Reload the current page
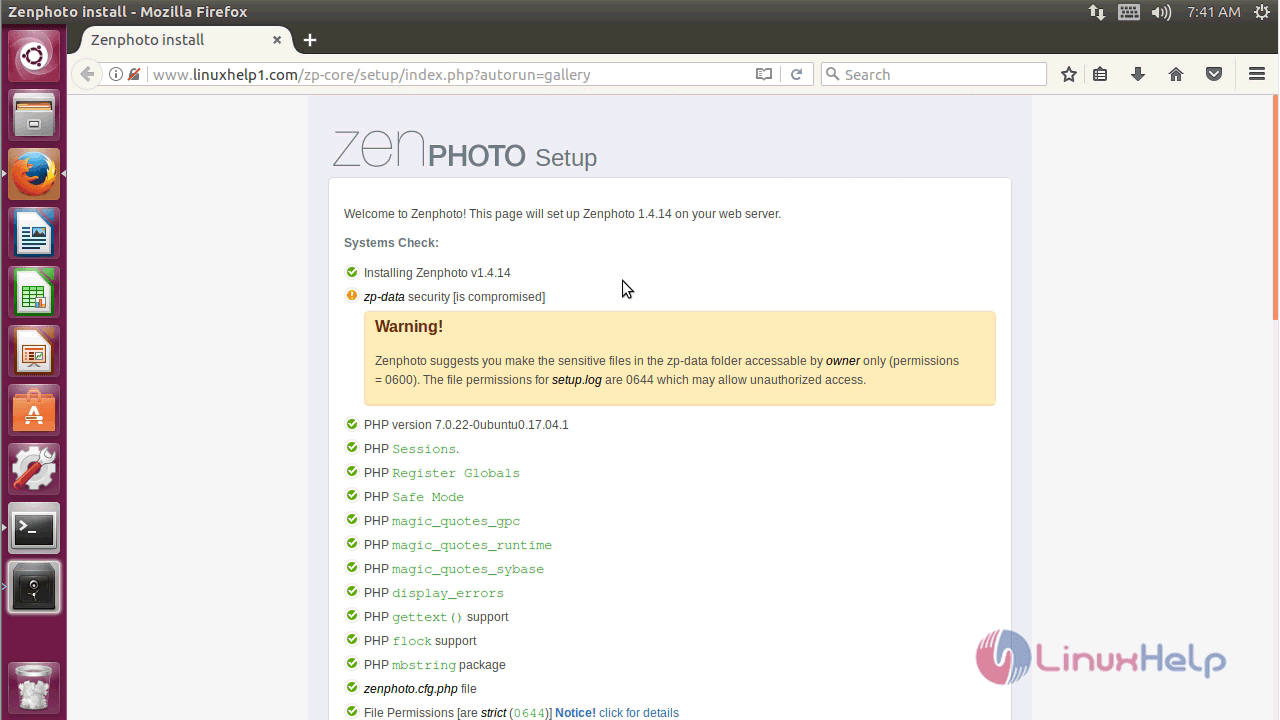Screen dimensions: 1280x720 tap(796, 74)
